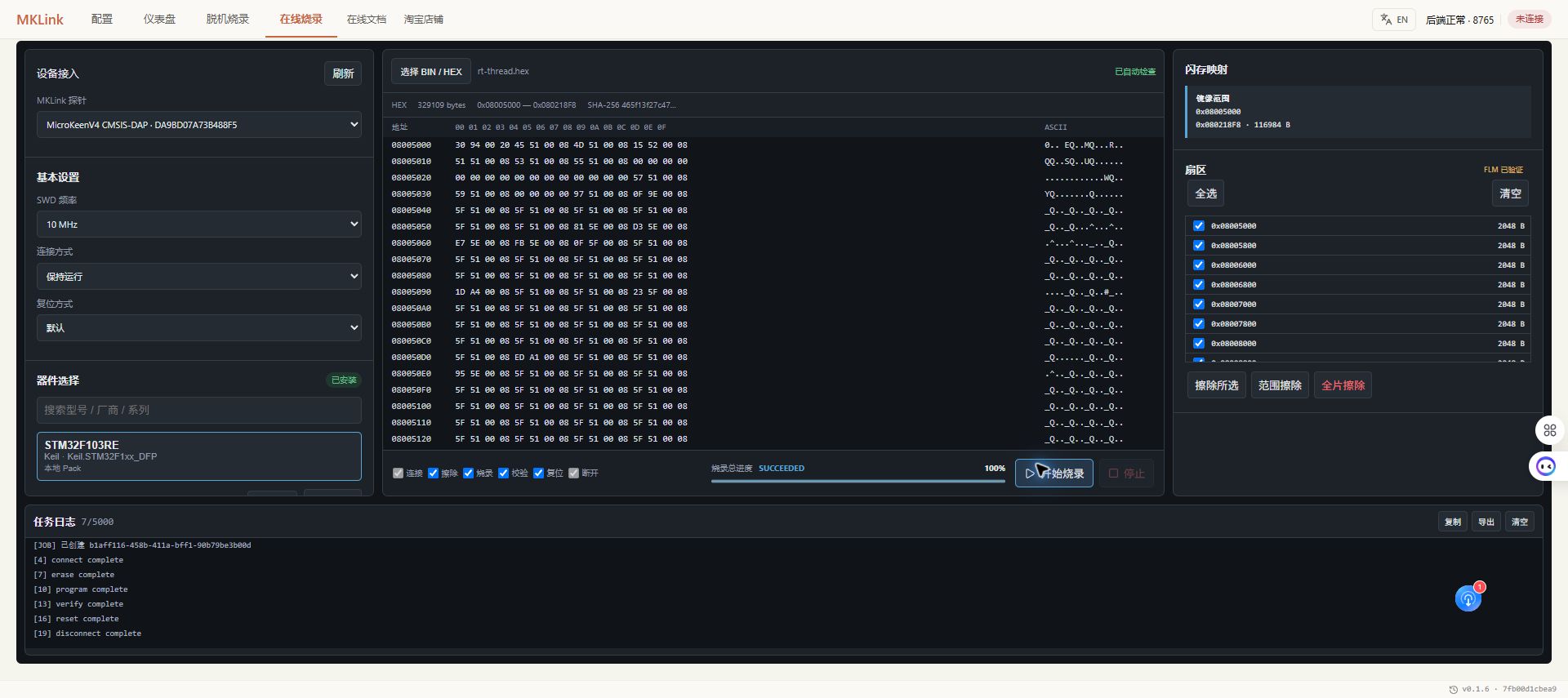The height and width of the screenshot is (698, 1568).
Task: Open the MKLink probe dropdown
Action: coord(199,125)
